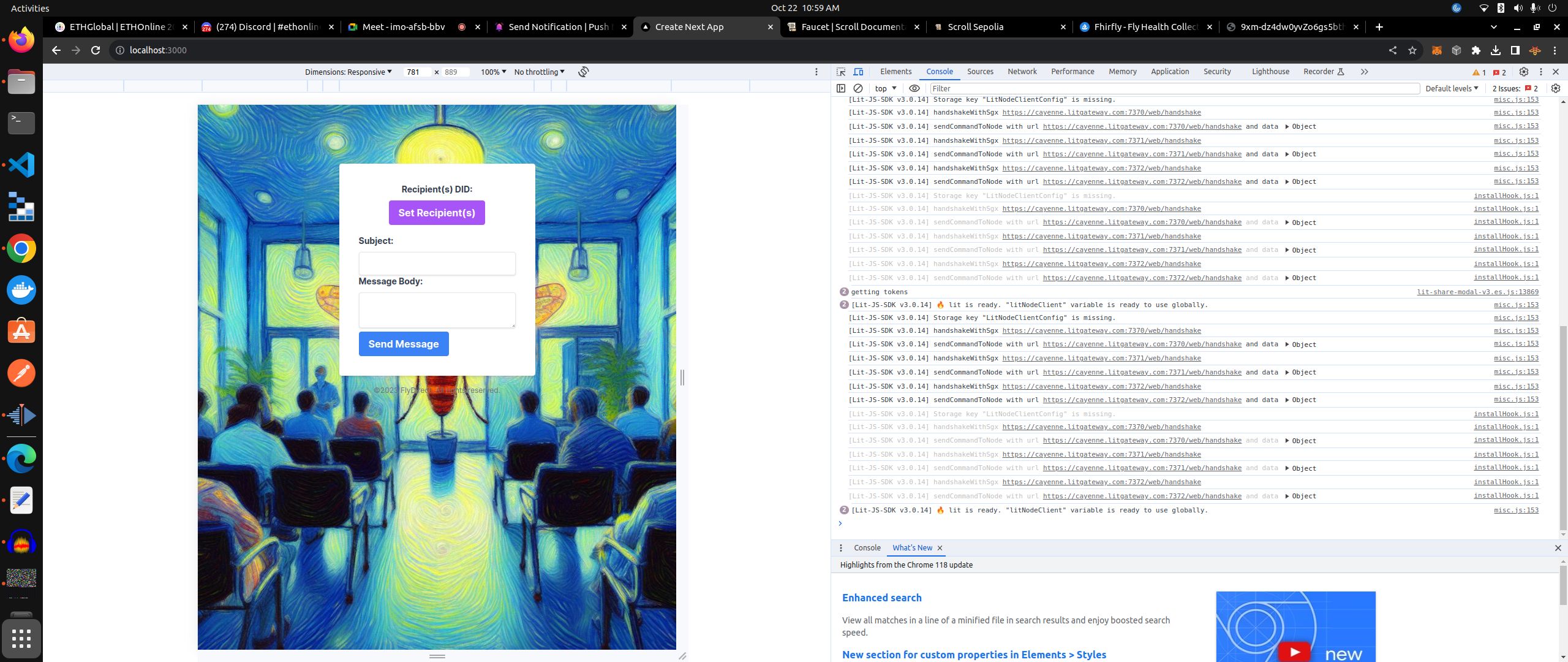Toggle inspect element picker
Viewport: 1568px width, 662px height.
(841, 72)
